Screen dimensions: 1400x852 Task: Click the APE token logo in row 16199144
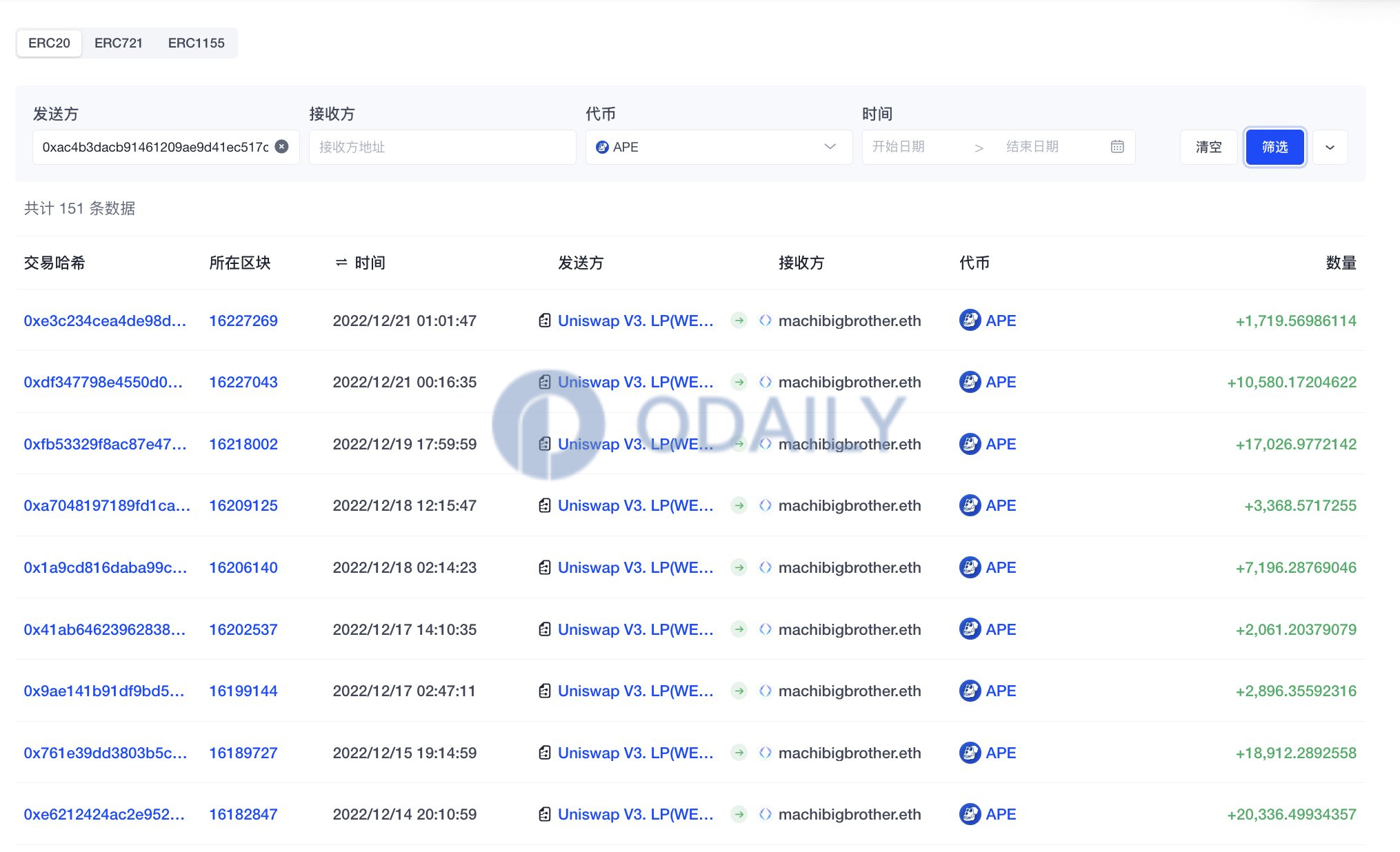[970, 691]
